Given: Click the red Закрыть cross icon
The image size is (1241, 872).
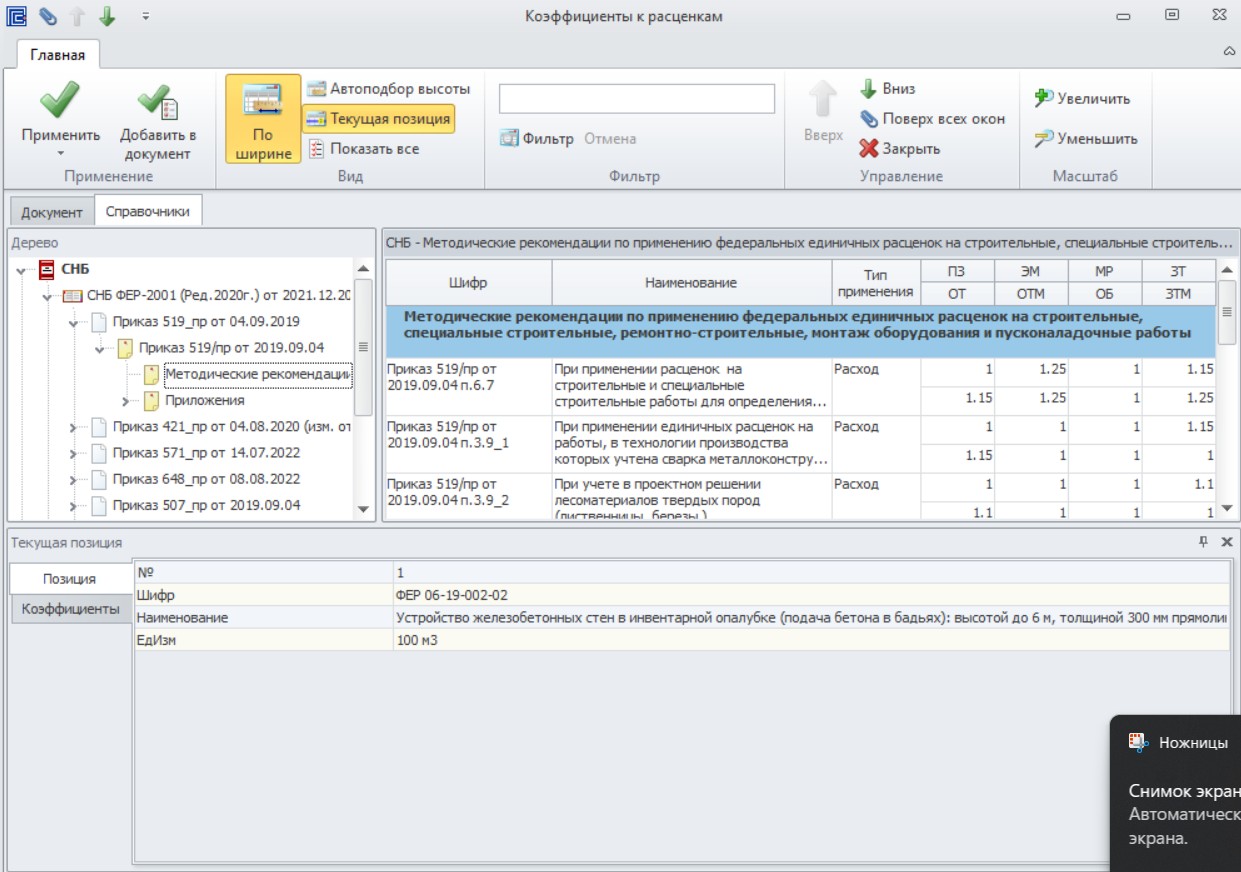Looking at the screenshot, I should [x=869, y=148].
